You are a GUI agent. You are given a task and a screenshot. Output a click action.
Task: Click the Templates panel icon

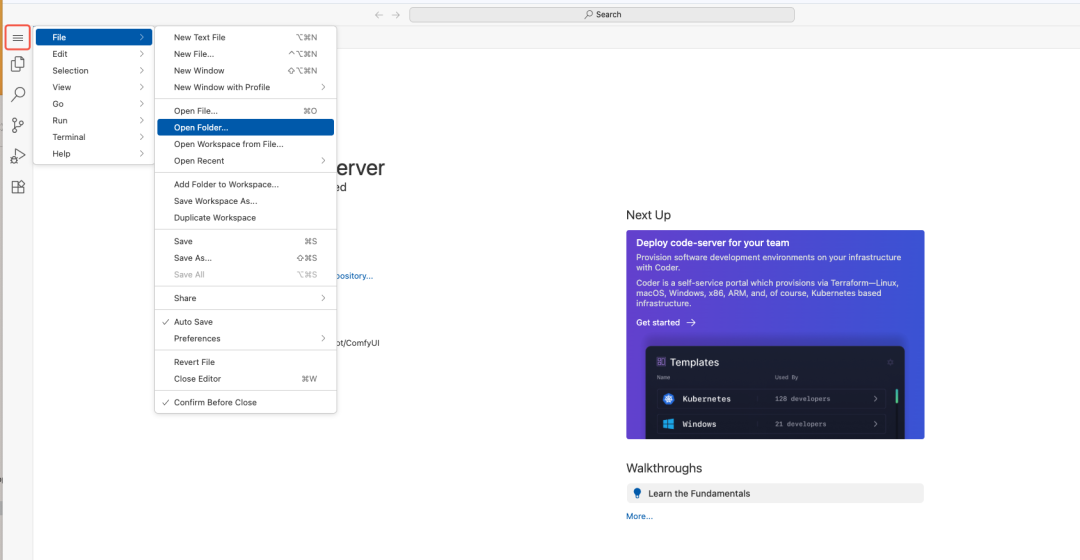[x=661, y=362]
